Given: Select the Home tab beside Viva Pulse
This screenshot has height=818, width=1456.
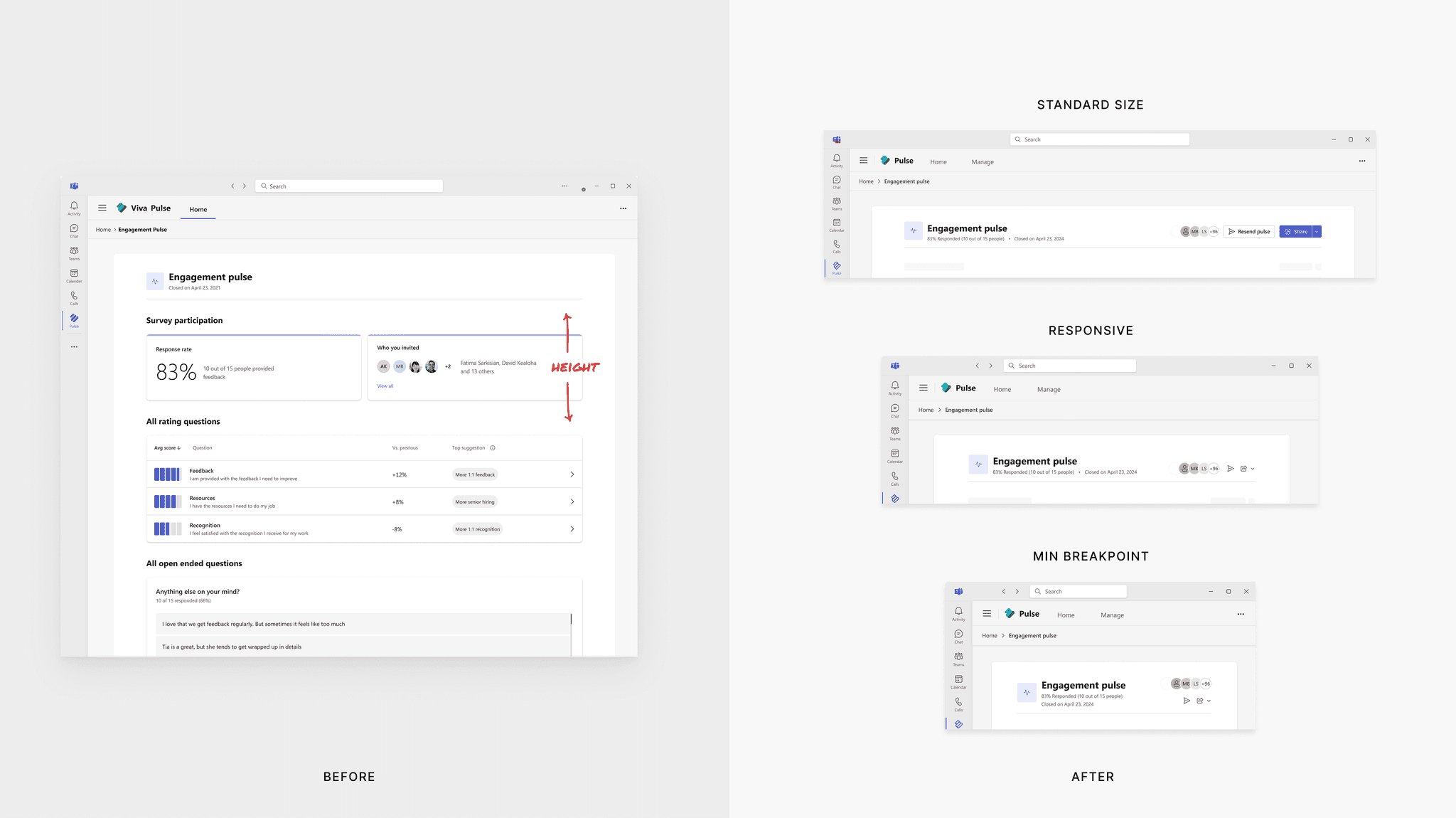Looking at the screenshot, I should coord(198,210).
